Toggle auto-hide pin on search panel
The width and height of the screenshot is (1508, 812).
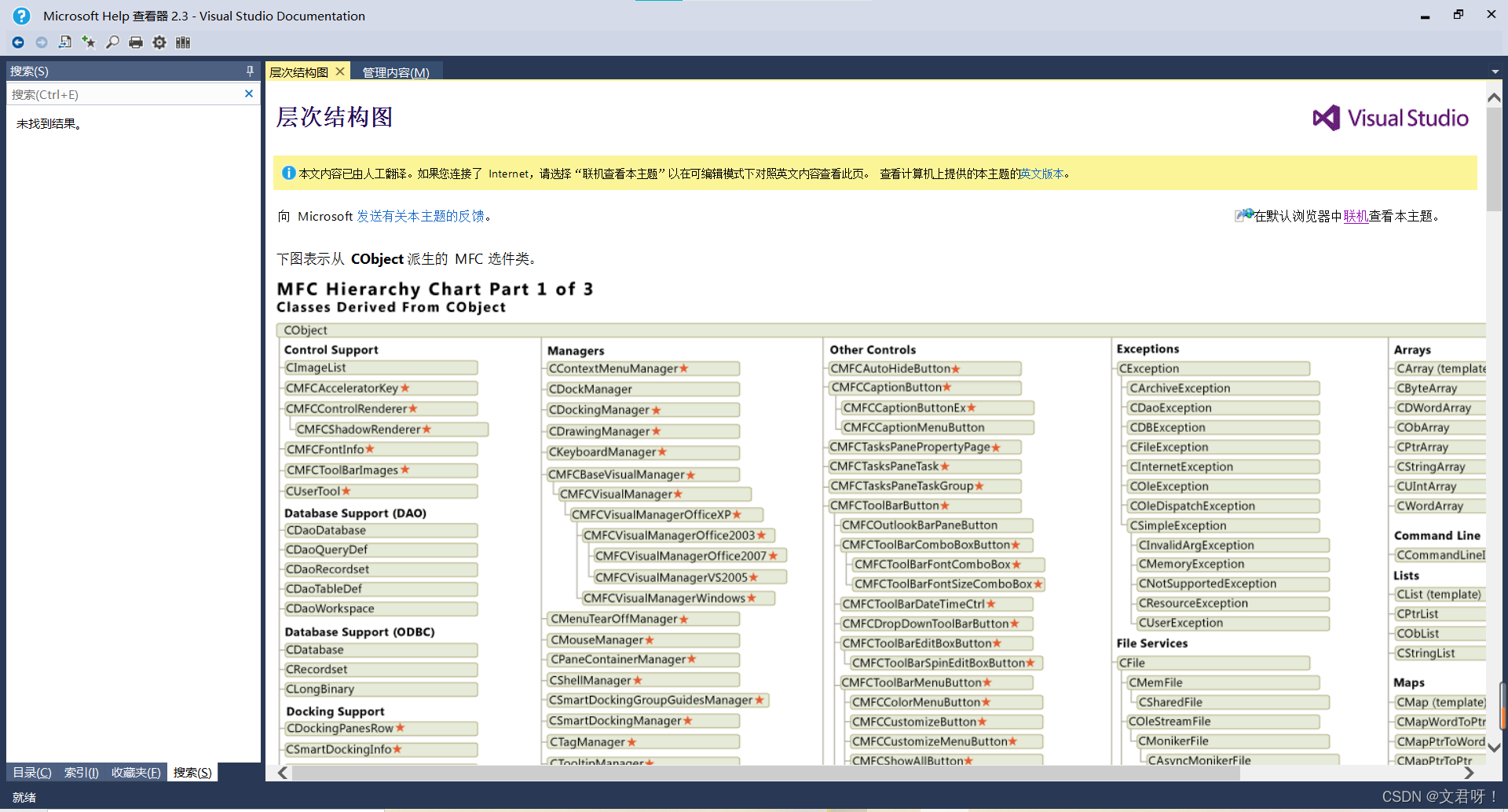pyautogui.click(x=250, y=71)
